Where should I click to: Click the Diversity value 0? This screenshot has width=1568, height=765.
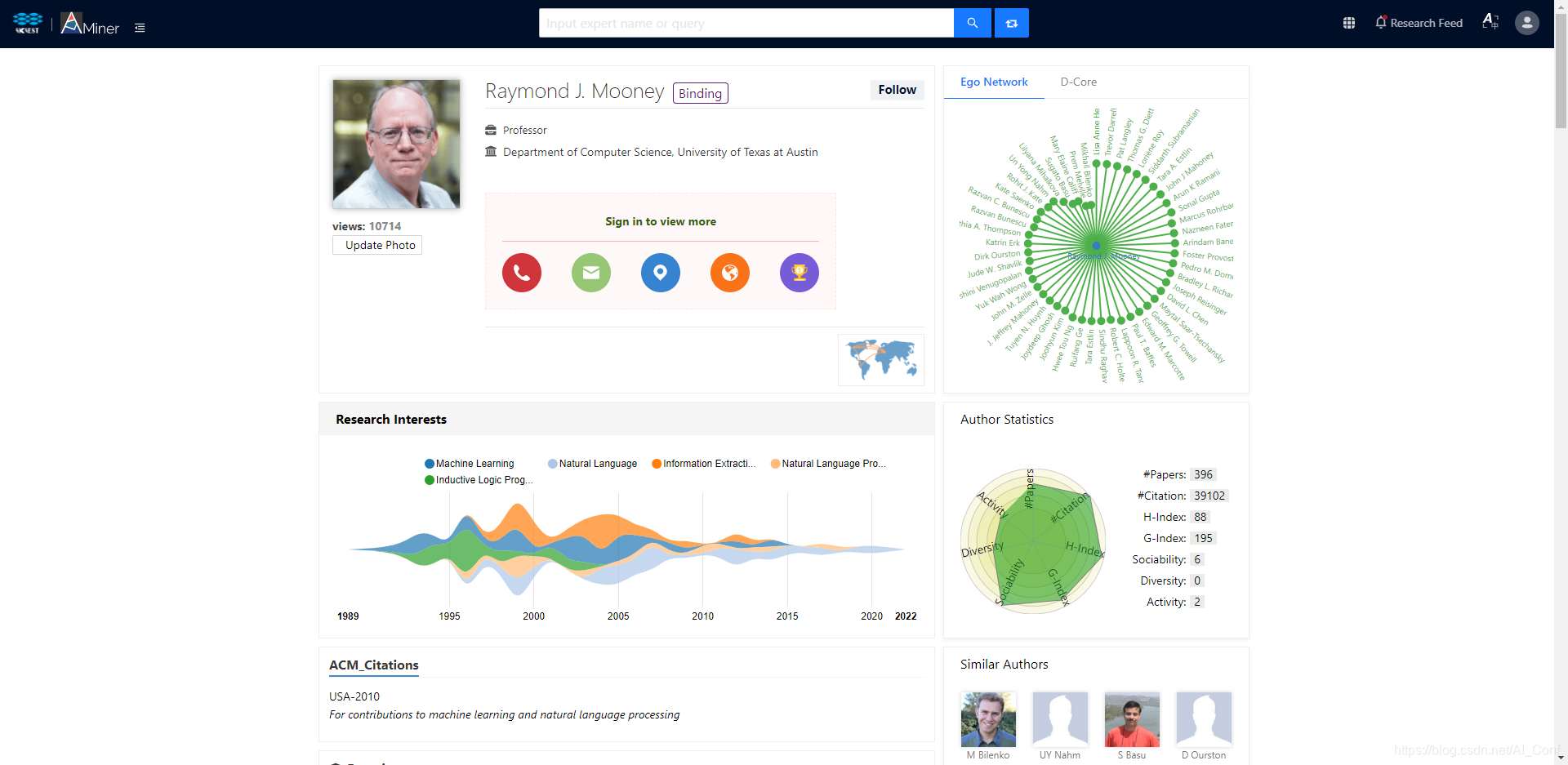click(1197, 580)
